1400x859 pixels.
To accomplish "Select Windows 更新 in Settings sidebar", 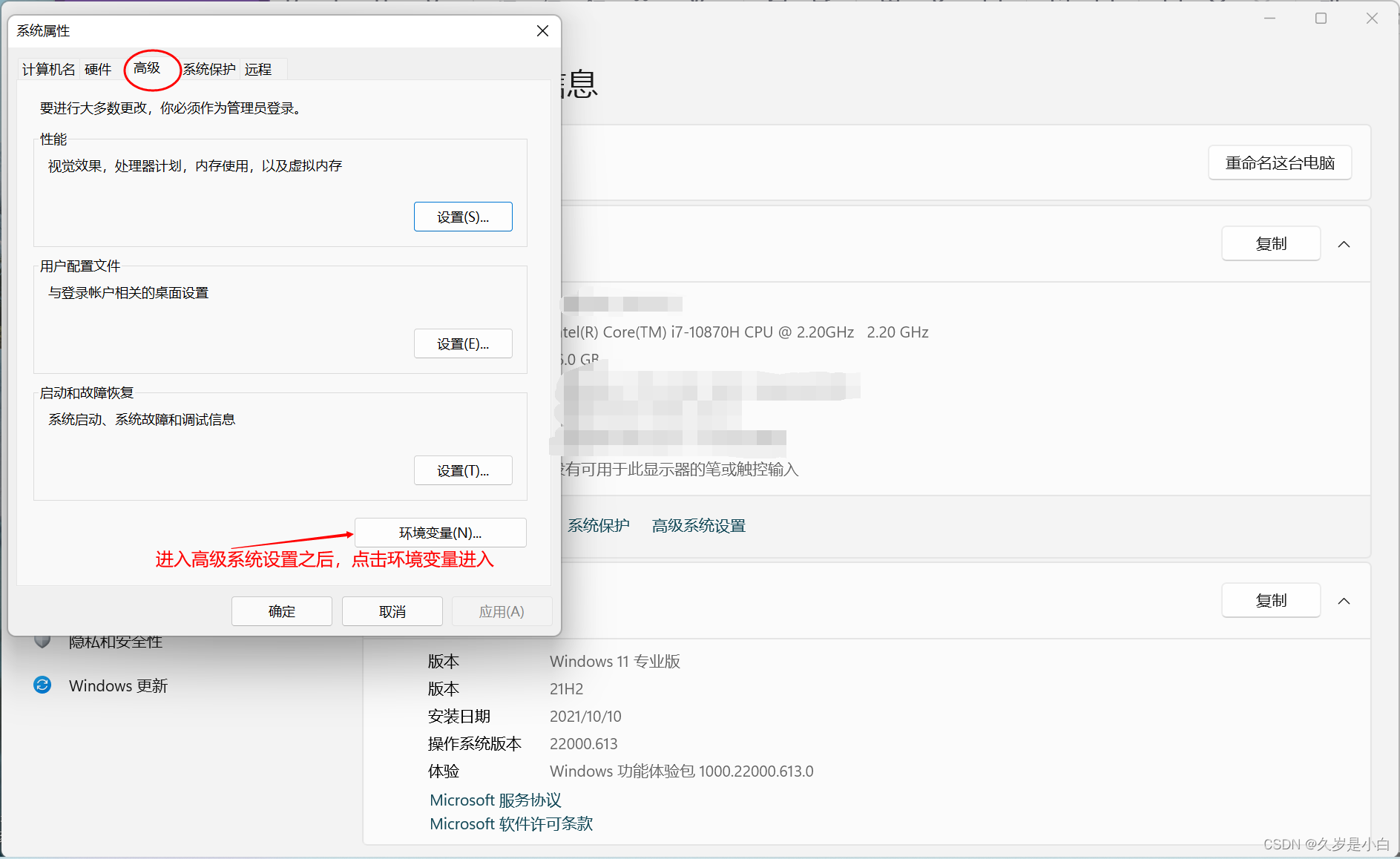I will click(118, 685).
